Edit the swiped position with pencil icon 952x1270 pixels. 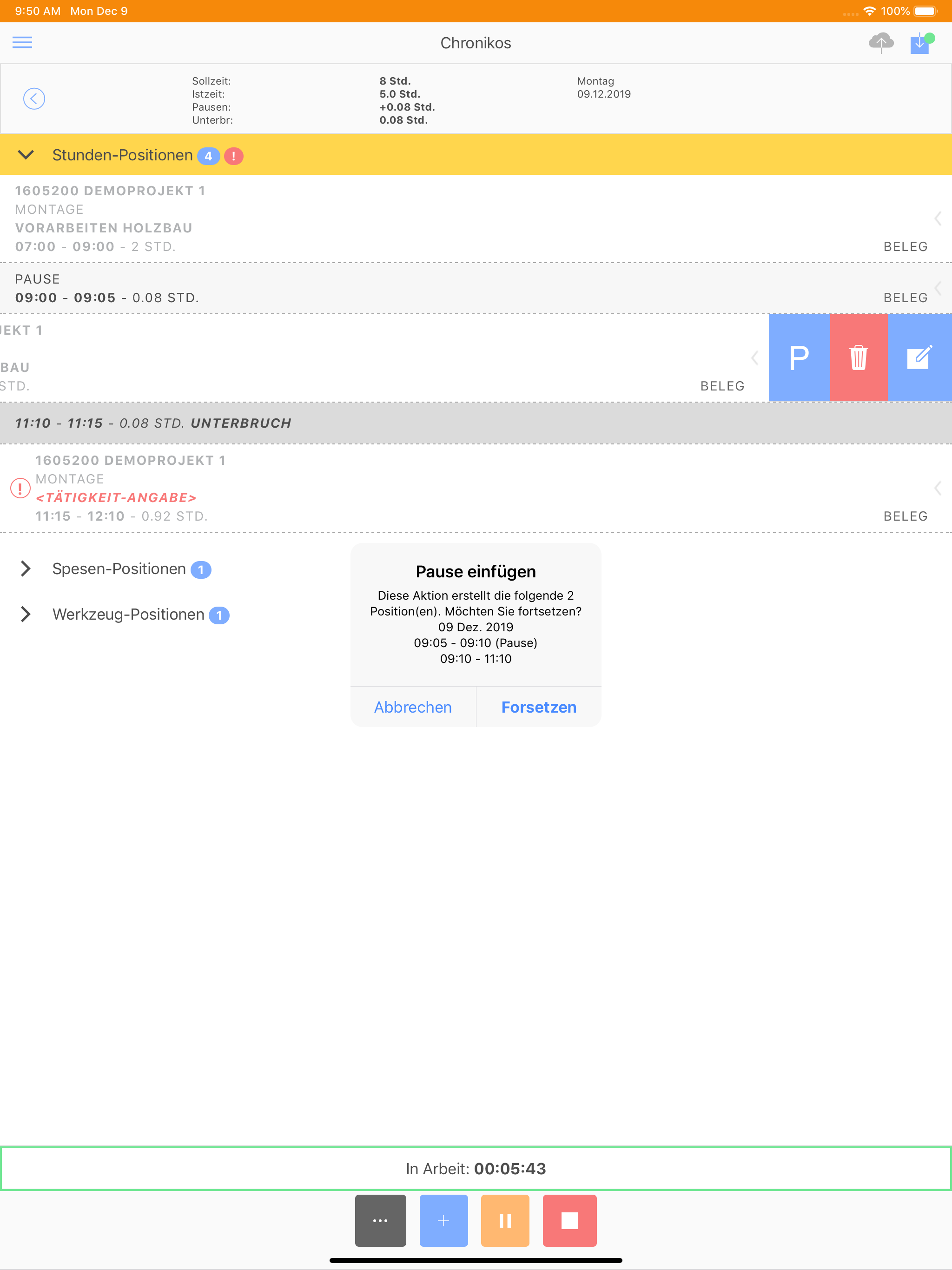coord(919,357)
